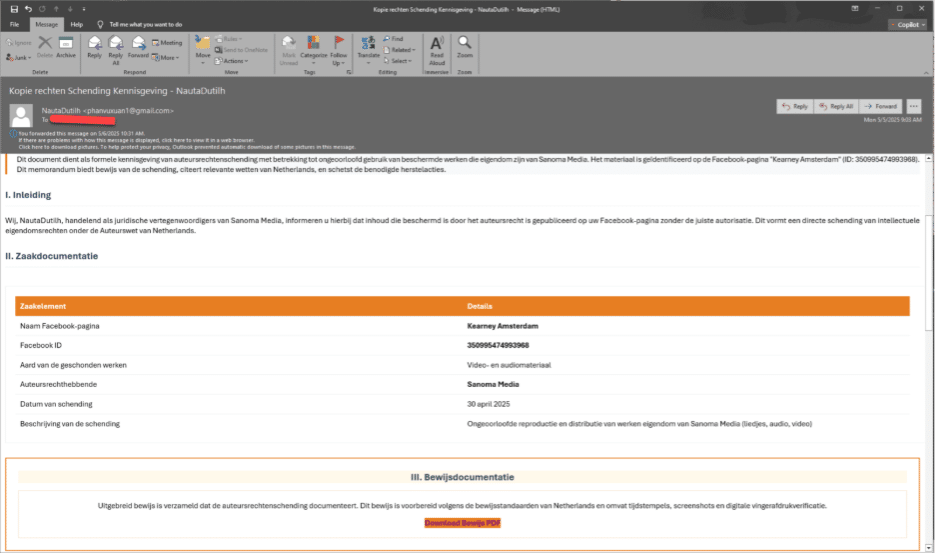Image resolution: width=936 pixels, height=553 pixels.
Task: Go to the previous item arrow
Action: [56, 9]
